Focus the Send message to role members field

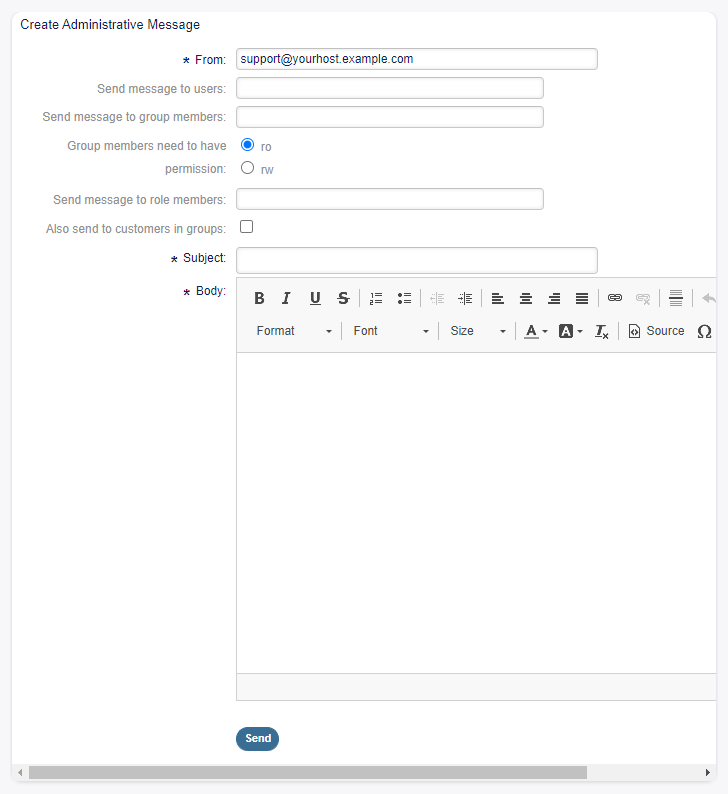tap(390, 199)
